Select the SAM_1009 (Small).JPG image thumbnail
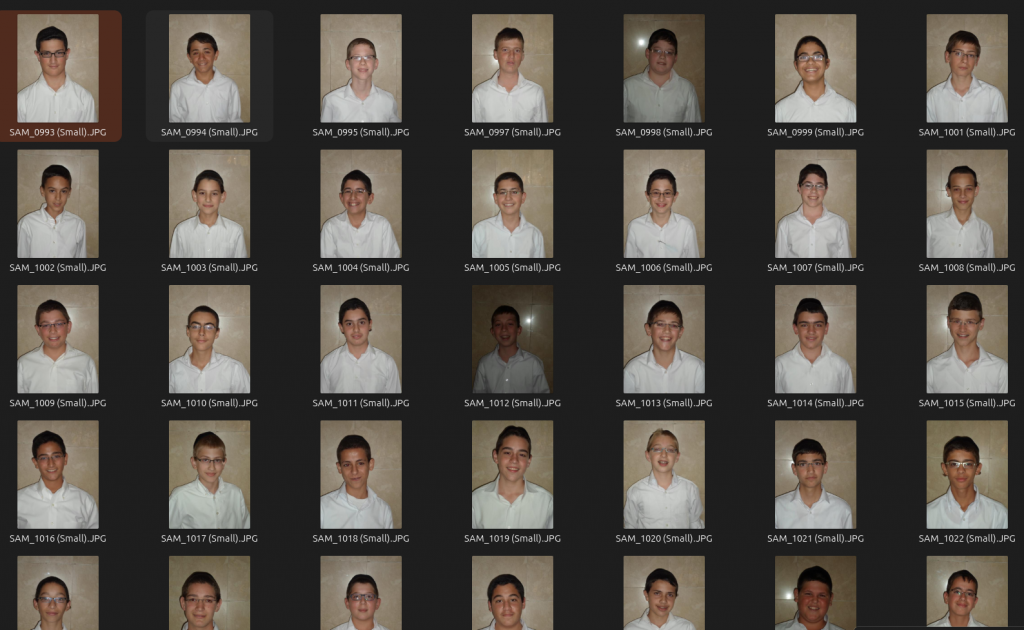 coord(58,339)
